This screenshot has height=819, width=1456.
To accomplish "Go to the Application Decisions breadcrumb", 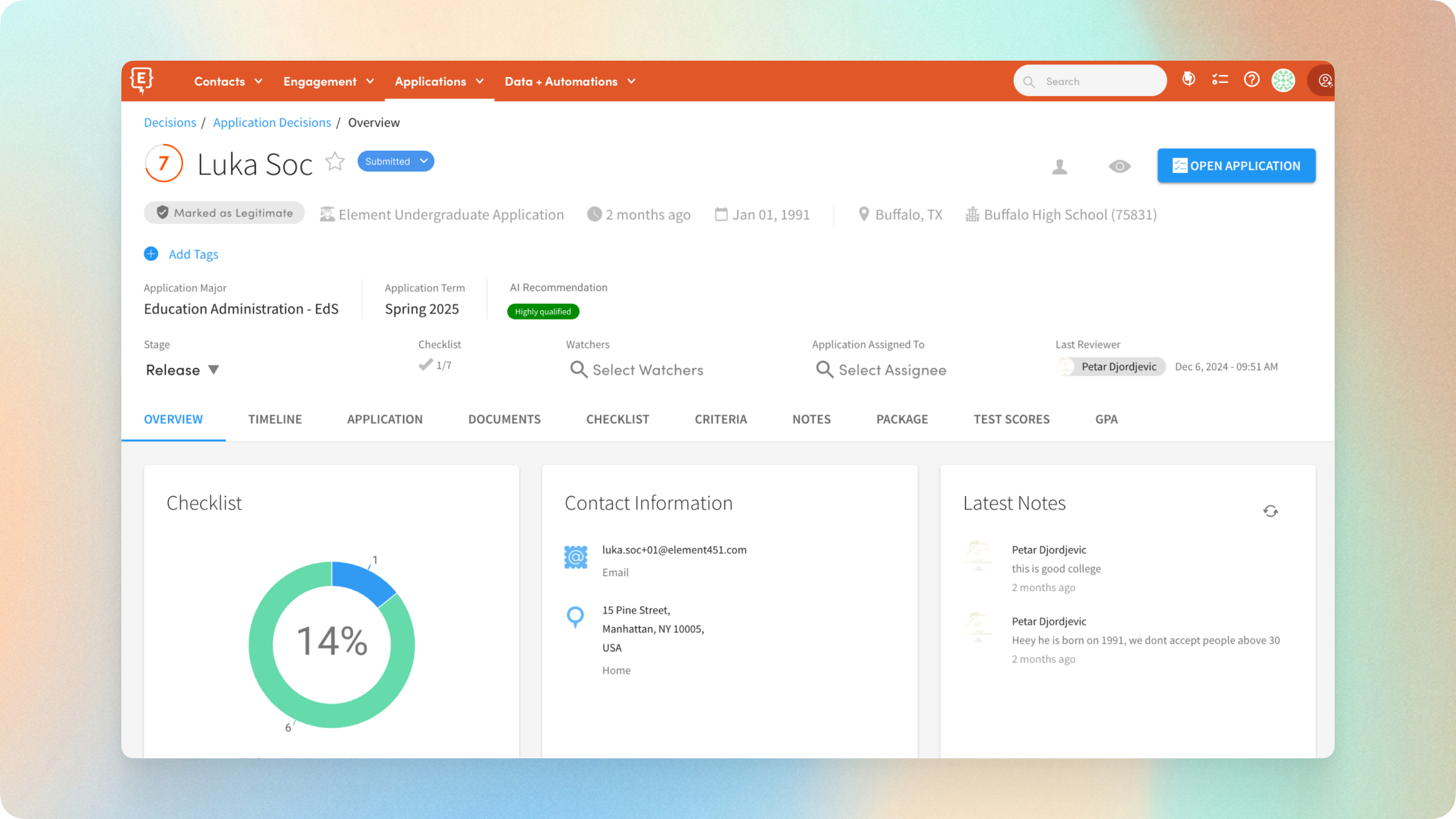I will [x=272, y=122].
